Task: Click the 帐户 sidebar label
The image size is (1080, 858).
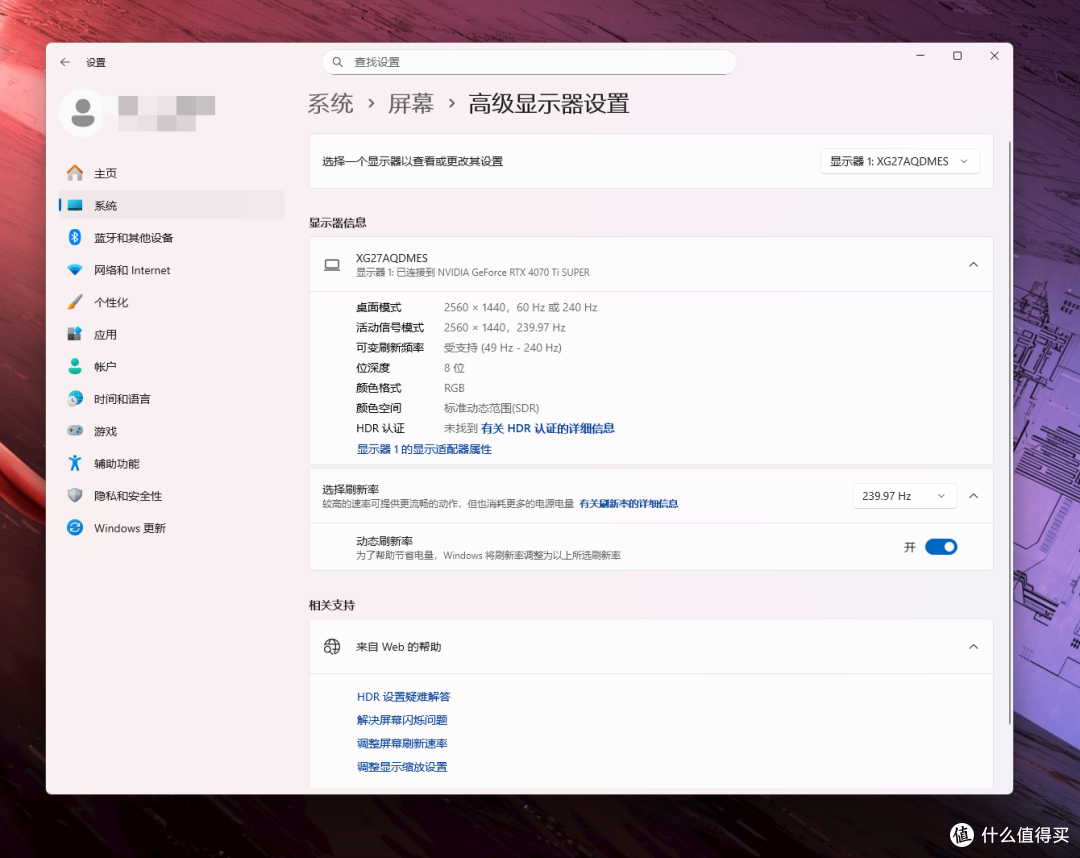Action: tap(105, 366)
